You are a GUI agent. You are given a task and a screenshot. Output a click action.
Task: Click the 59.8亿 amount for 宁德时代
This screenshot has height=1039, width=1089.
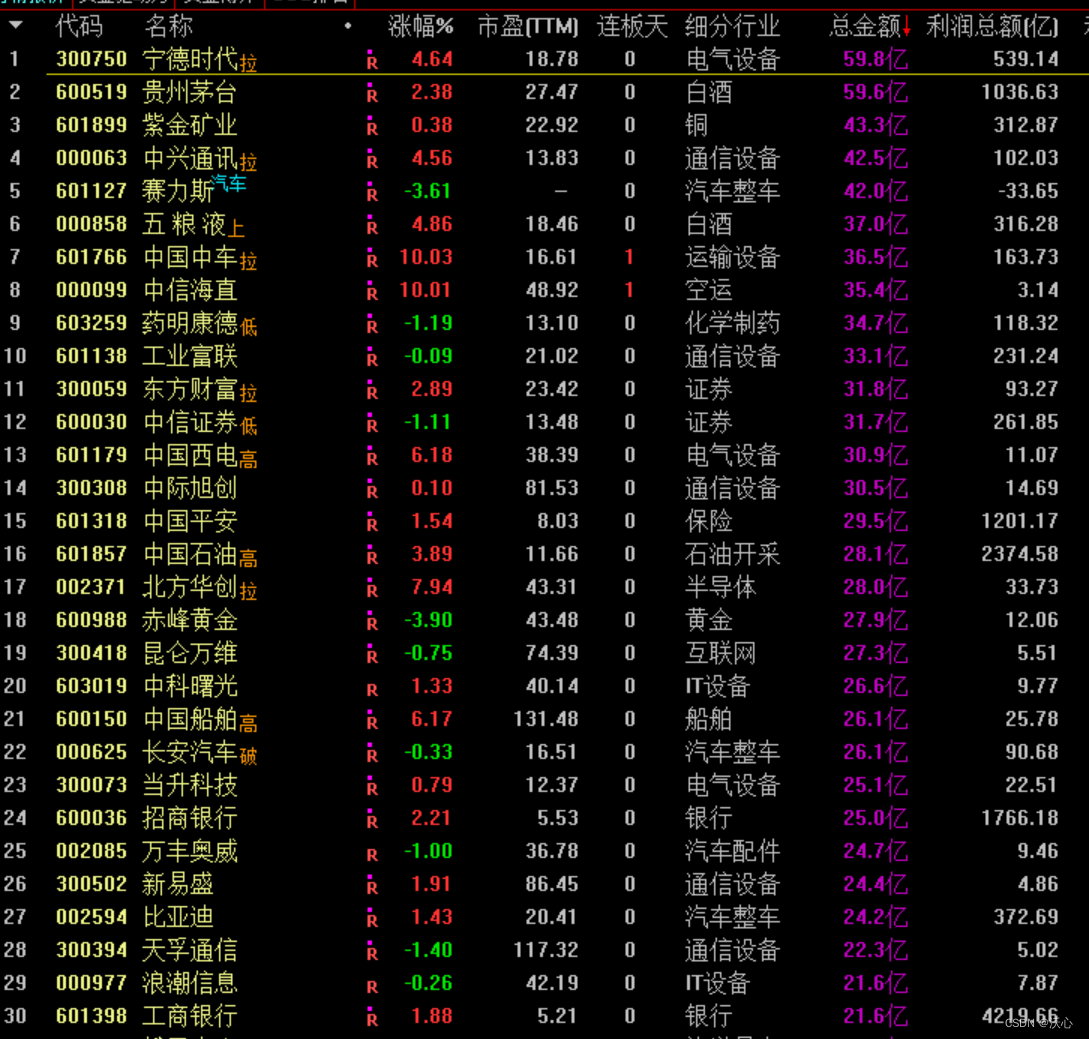tap(875, 60)
